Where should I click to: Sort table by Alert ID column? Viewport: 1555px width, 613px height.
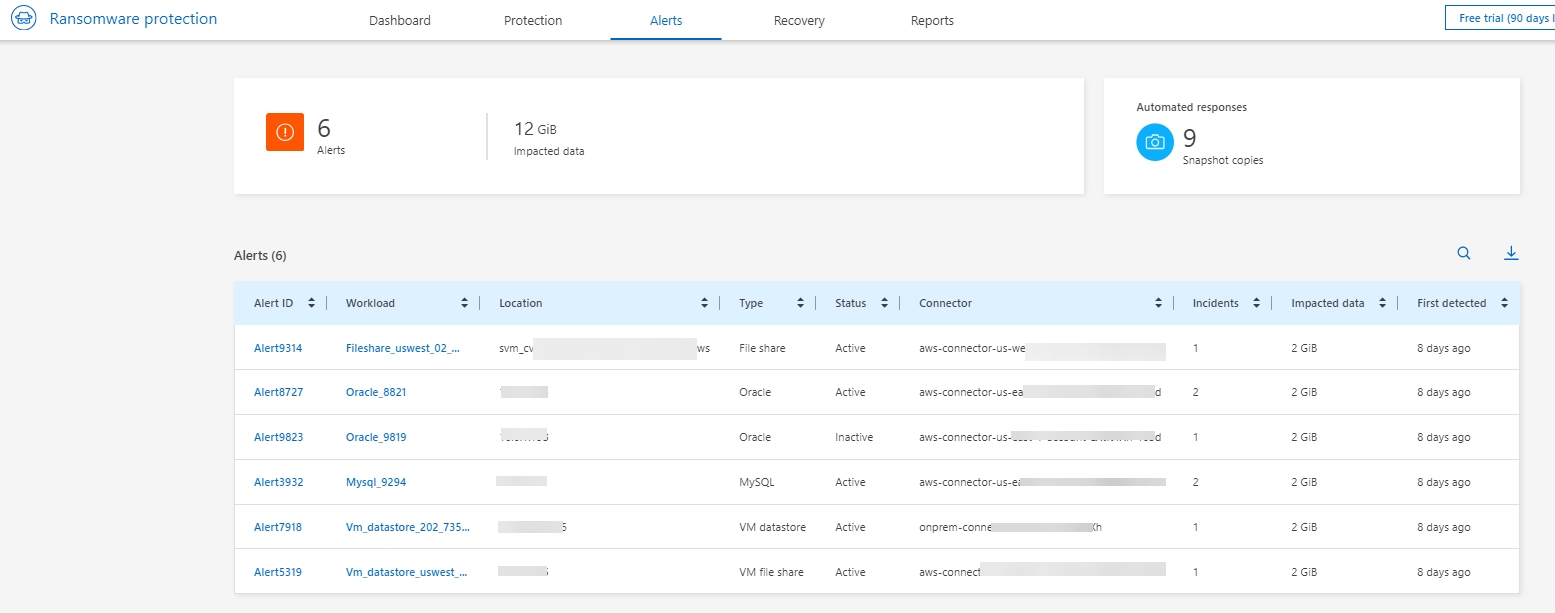312,303
